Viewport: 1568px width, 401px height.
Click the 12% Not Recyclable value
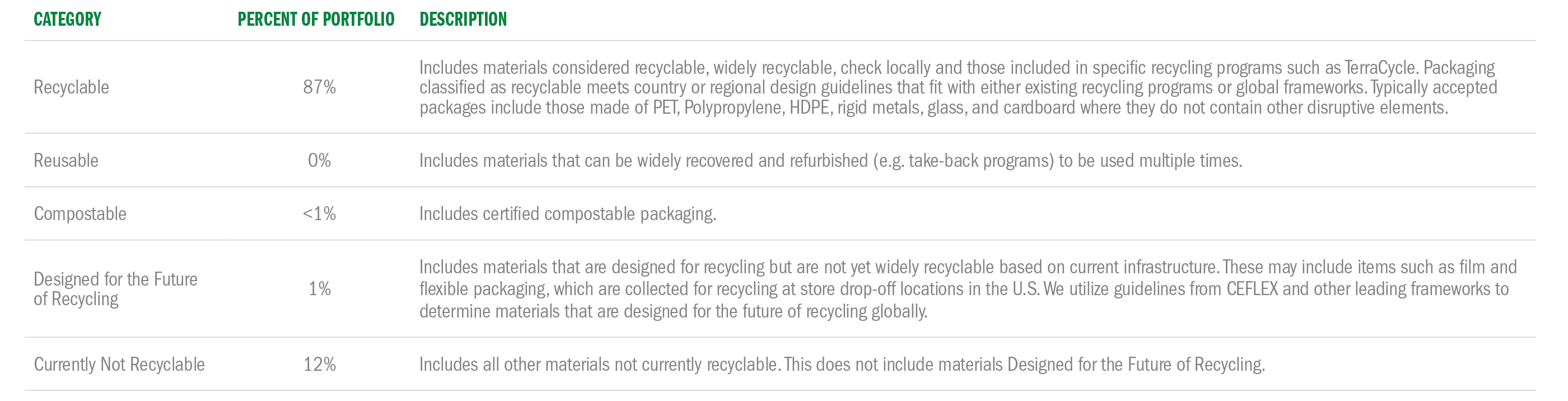coord(320,365)
